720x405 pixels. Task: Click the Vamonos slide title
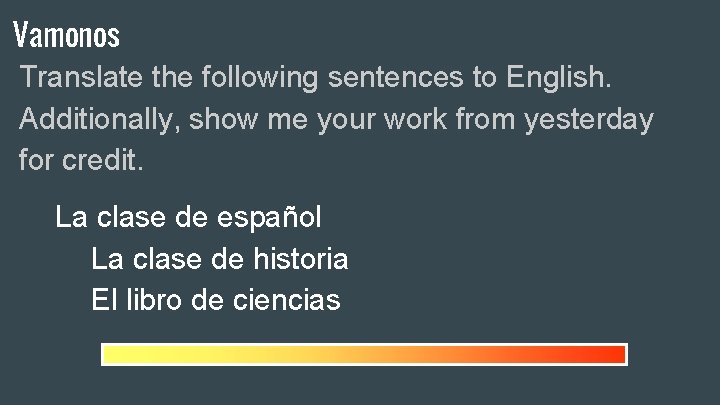click(x=67, y=37)
